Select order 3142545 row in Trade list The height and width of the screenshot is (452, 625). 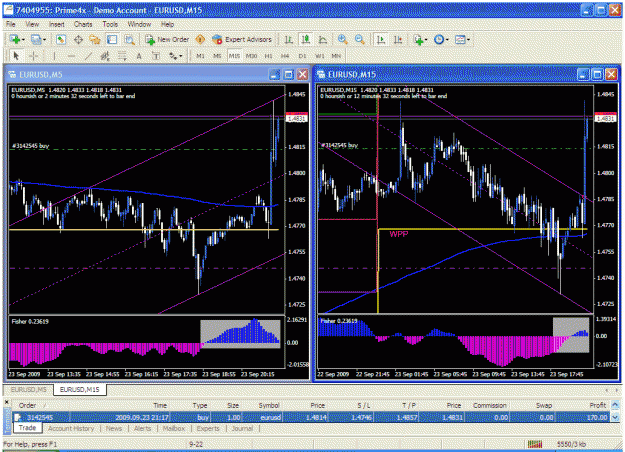[x=311, y=417]
